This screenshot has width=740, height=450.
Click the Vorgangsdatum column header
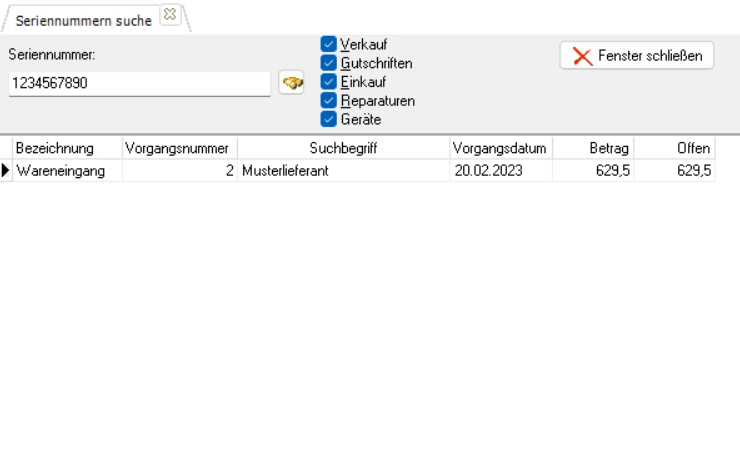tap(501, 148)
